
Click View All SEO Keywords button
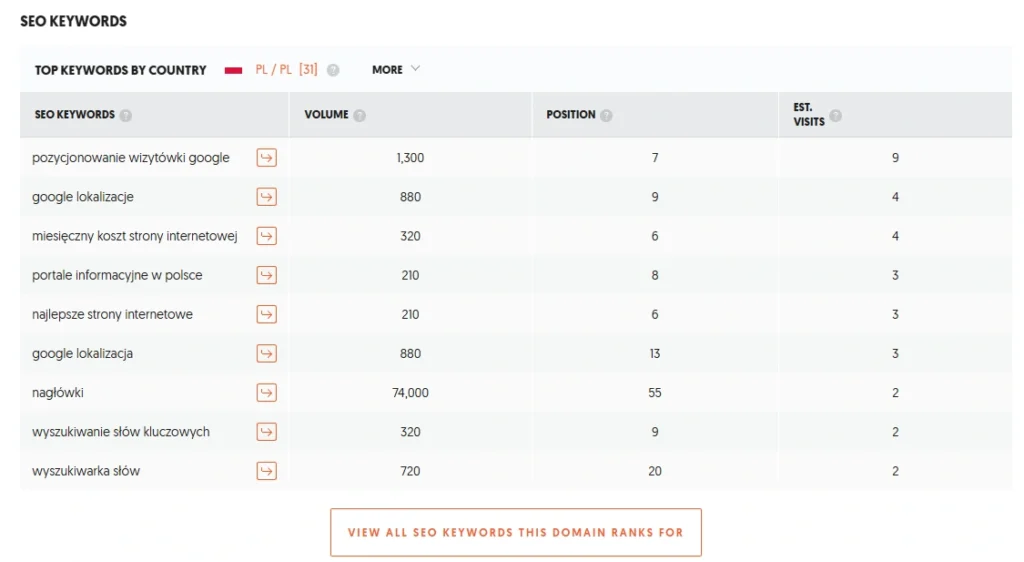515,532
